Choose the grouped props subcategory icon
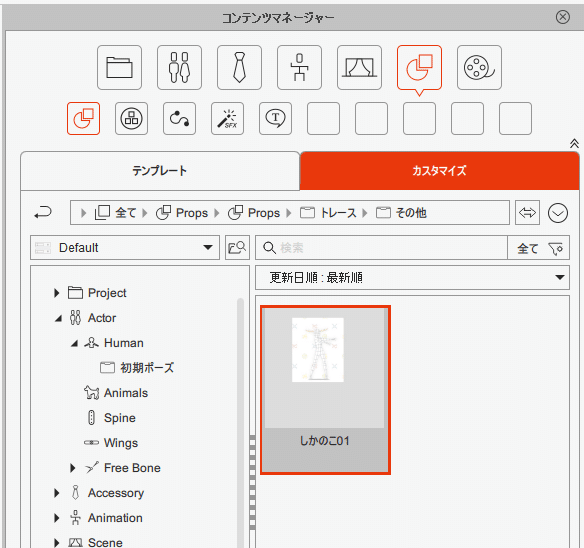This screenshot has width=584, height=548. [x=131, y=118]
